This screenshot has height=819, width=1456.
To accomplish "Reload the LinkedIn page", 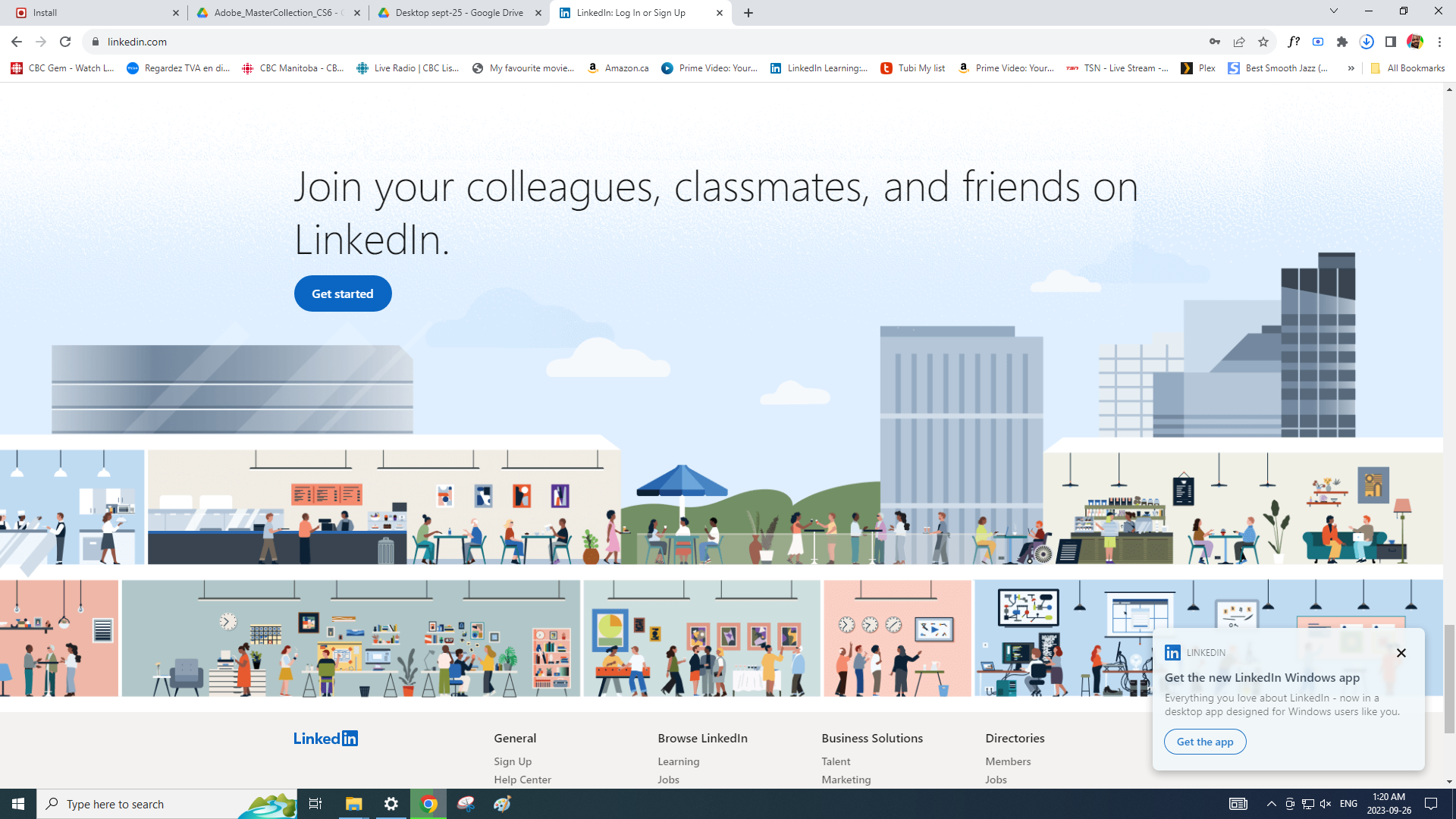I will pyautogui.click(x=65, y=42).
